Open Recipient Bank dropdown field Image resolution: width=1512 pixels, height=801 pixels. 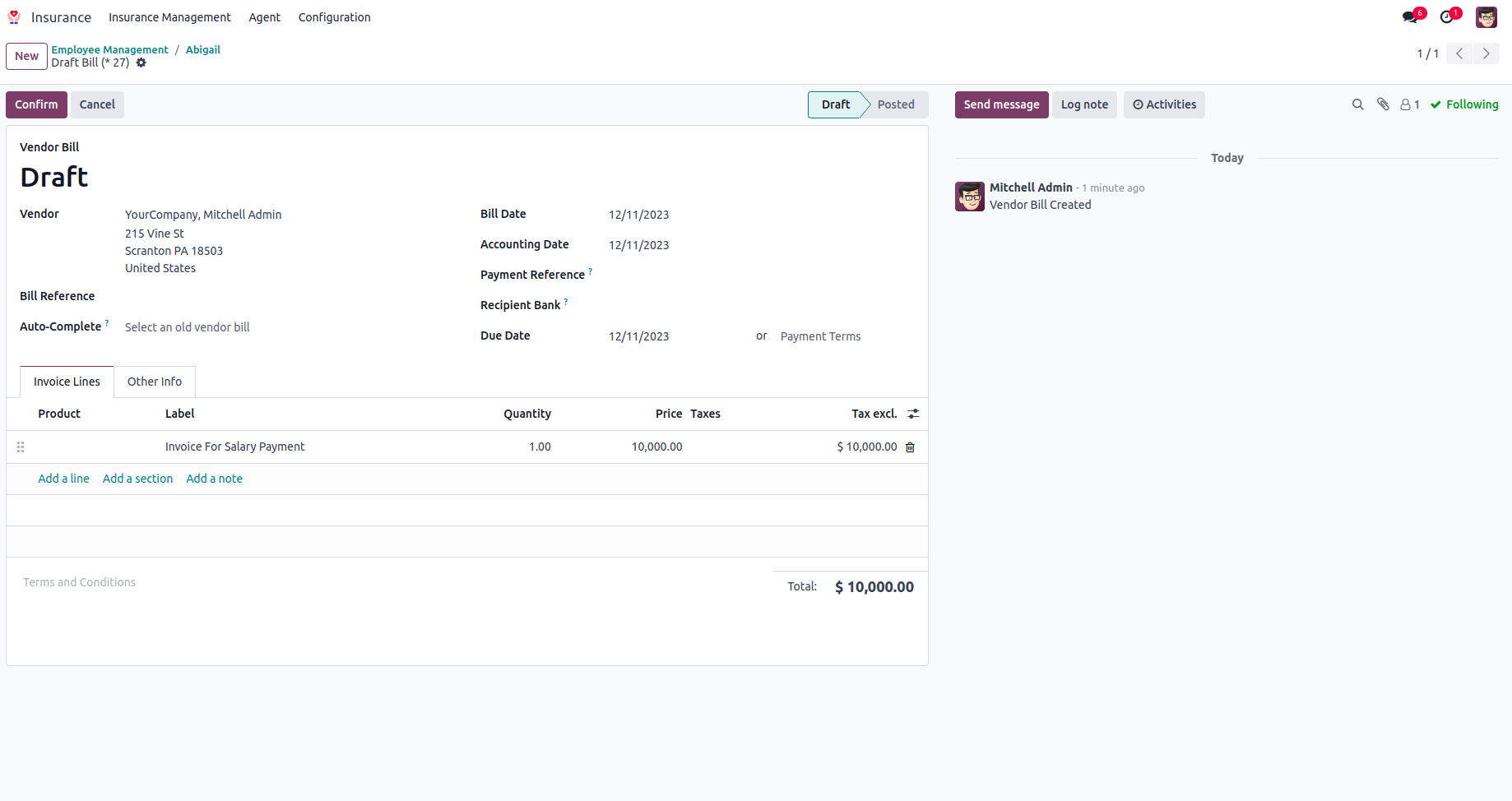pos(761,305)
